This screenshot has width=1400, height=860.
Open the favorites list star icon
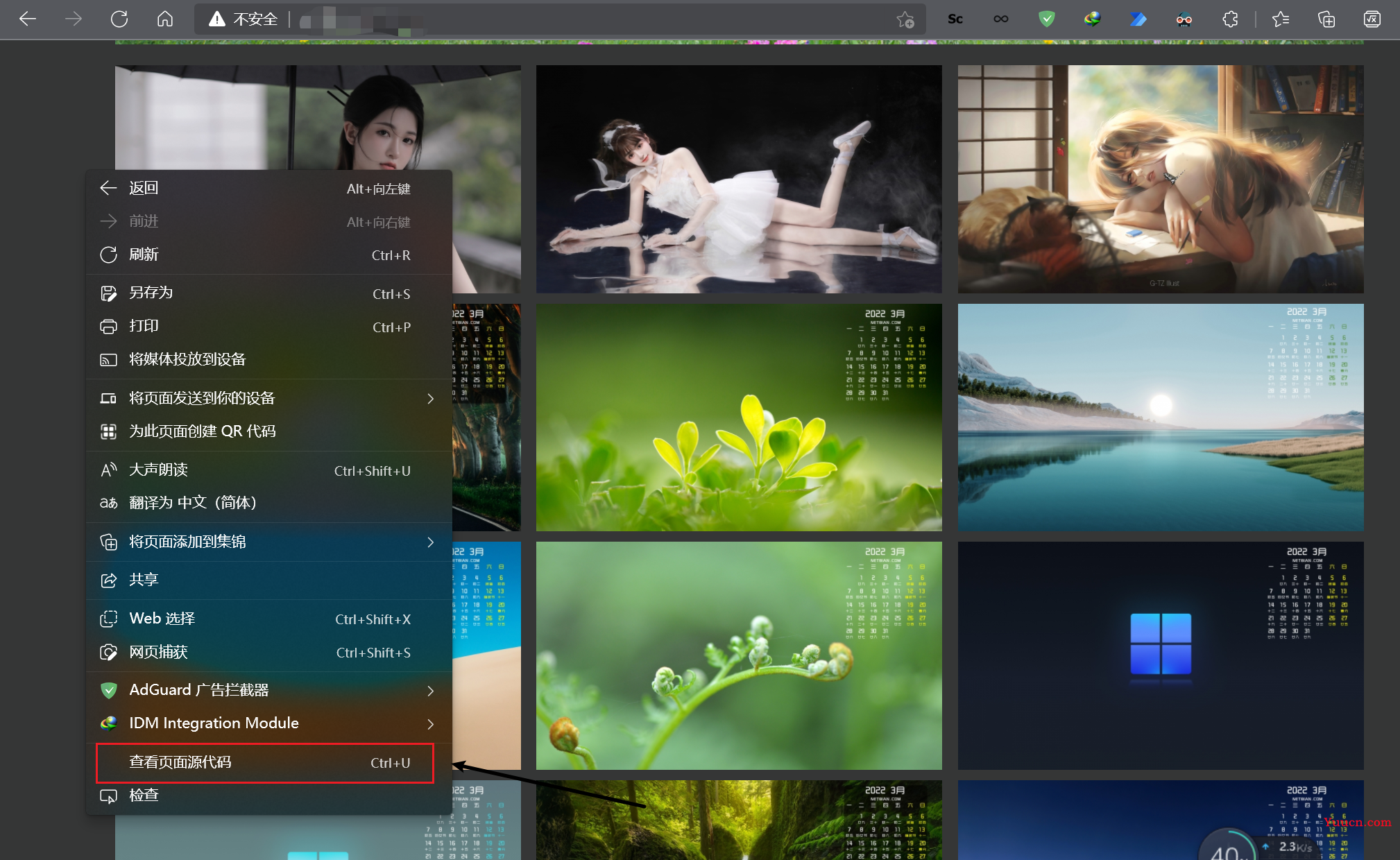pyautogui.click(x=1281, y=19)
